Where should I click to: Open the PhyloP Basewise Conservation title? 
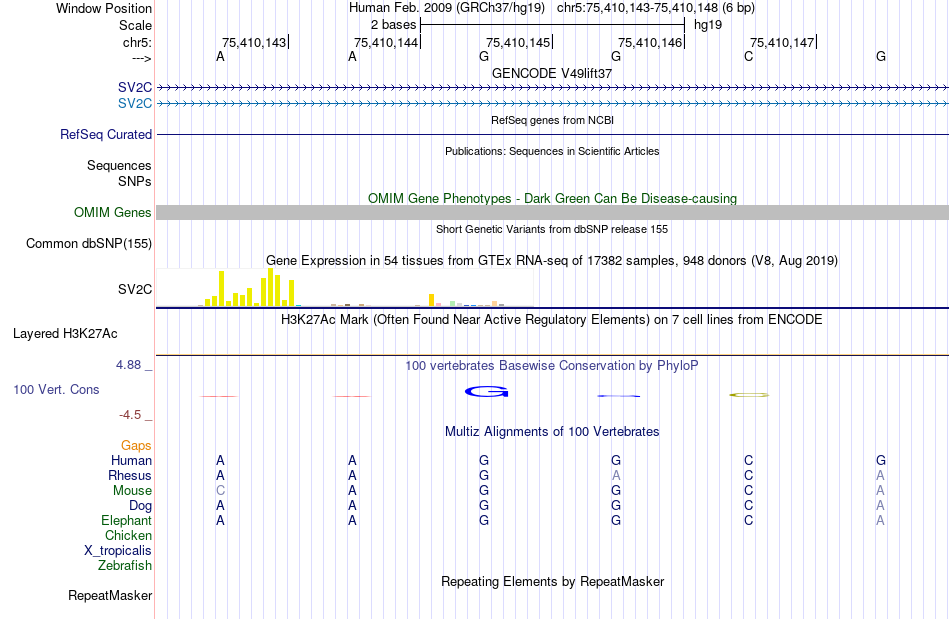(552, 365)
